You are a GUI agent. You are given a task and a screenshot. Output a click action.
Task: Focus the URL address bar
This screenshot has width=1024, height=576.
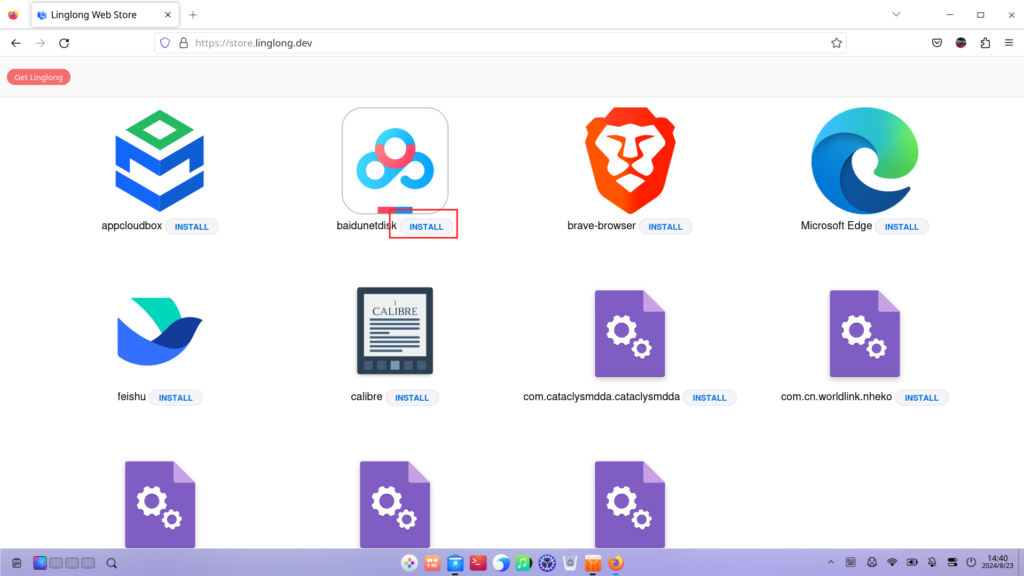500,43
